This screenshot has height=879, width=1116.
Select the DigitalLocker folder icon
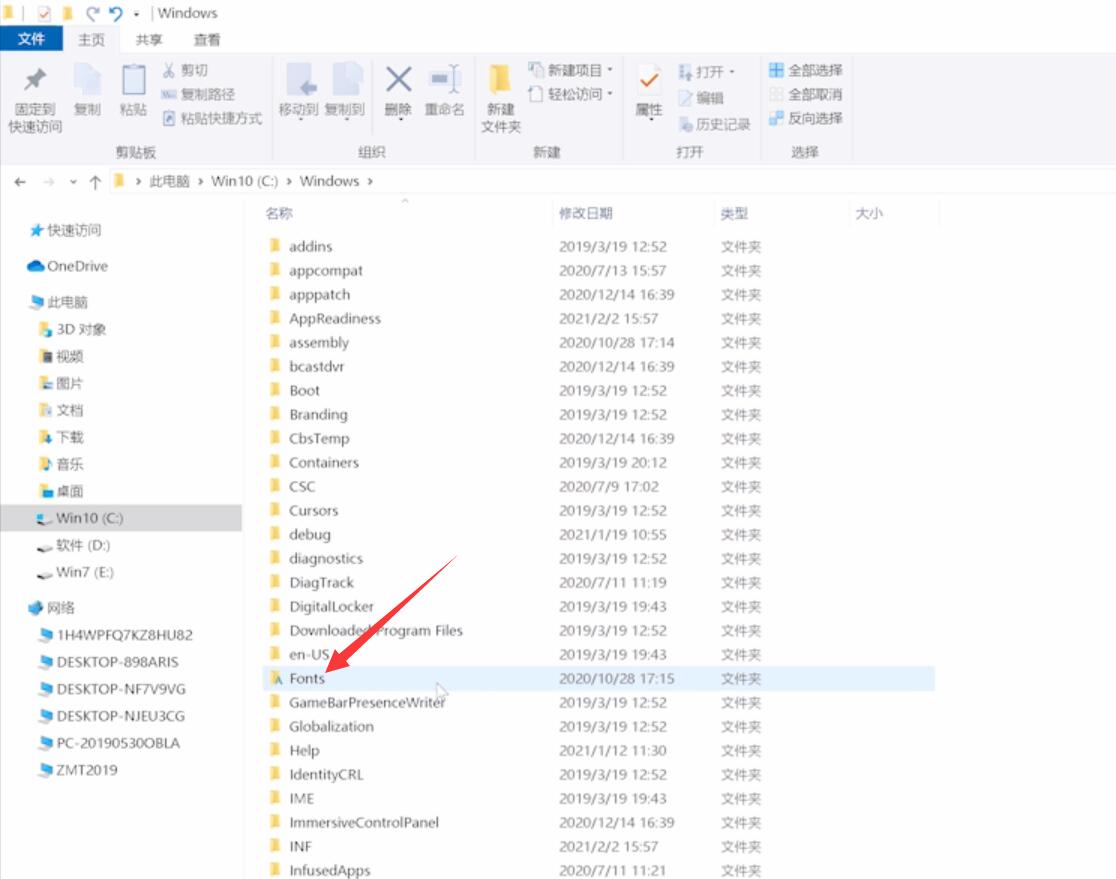tap(275, 606)
